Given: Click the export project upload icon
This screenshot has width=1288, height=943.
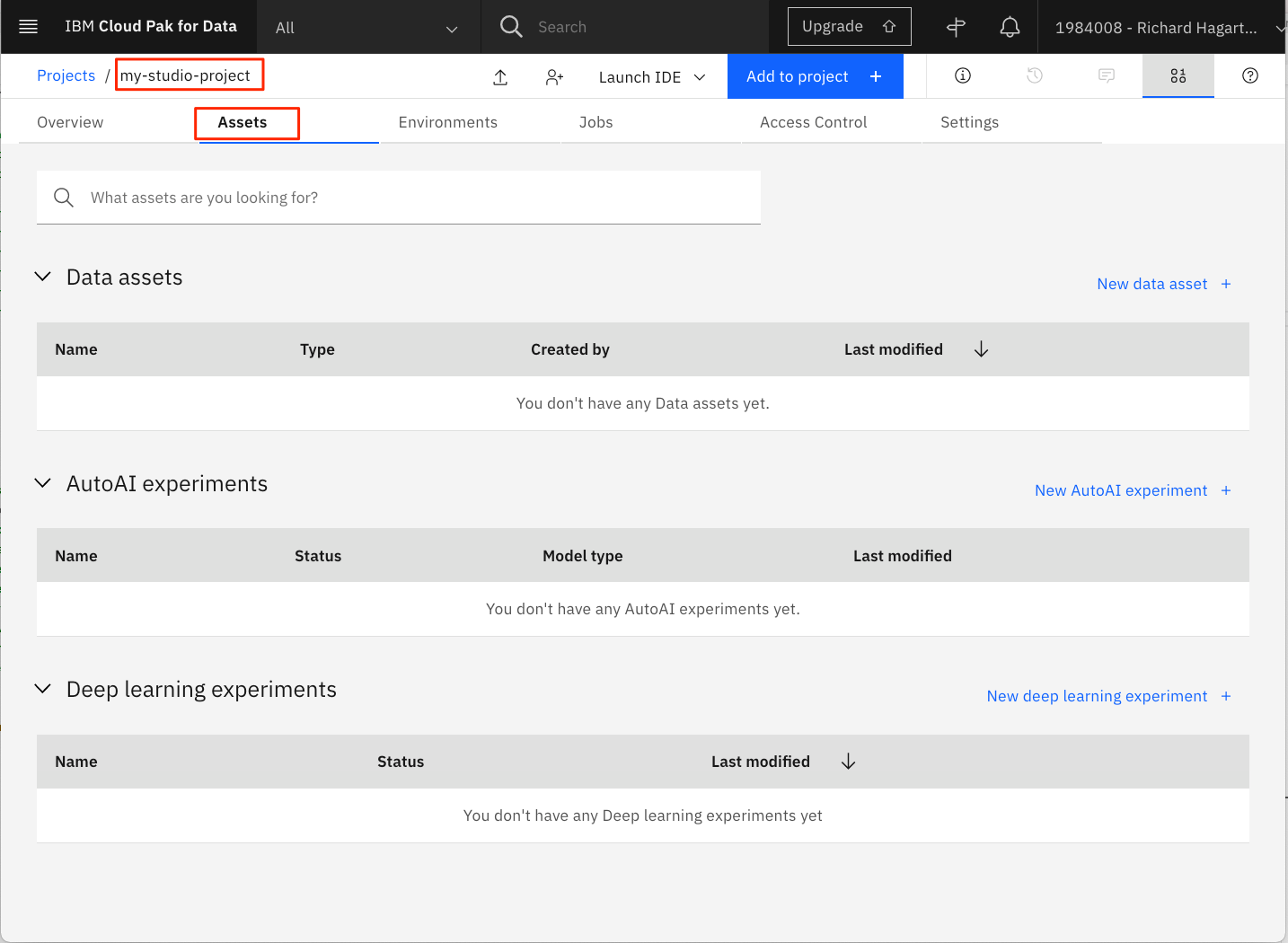Looking at the screenshot, I should pos(500,77).
